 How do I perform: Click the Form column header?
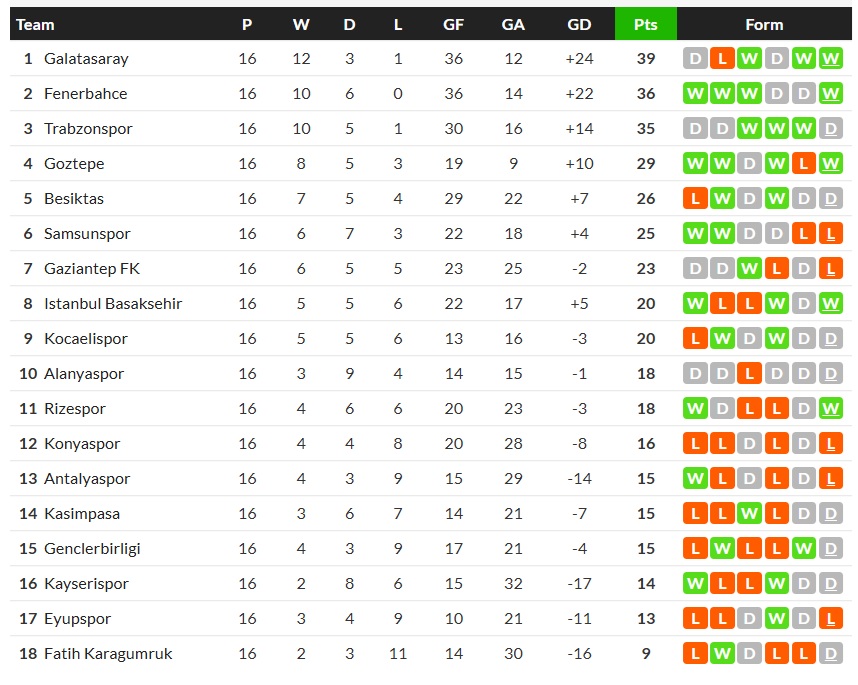[764, 25]
